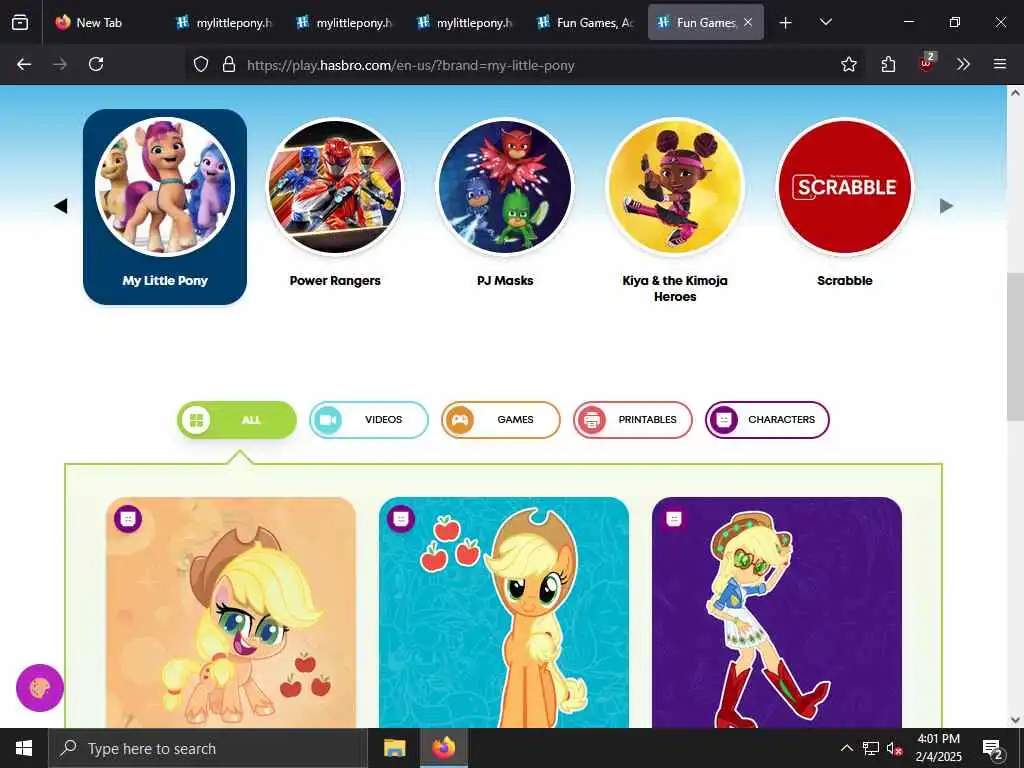1024x768 pixels.
Task: Select the Scrabble brand circle
Action: (845, 187)
